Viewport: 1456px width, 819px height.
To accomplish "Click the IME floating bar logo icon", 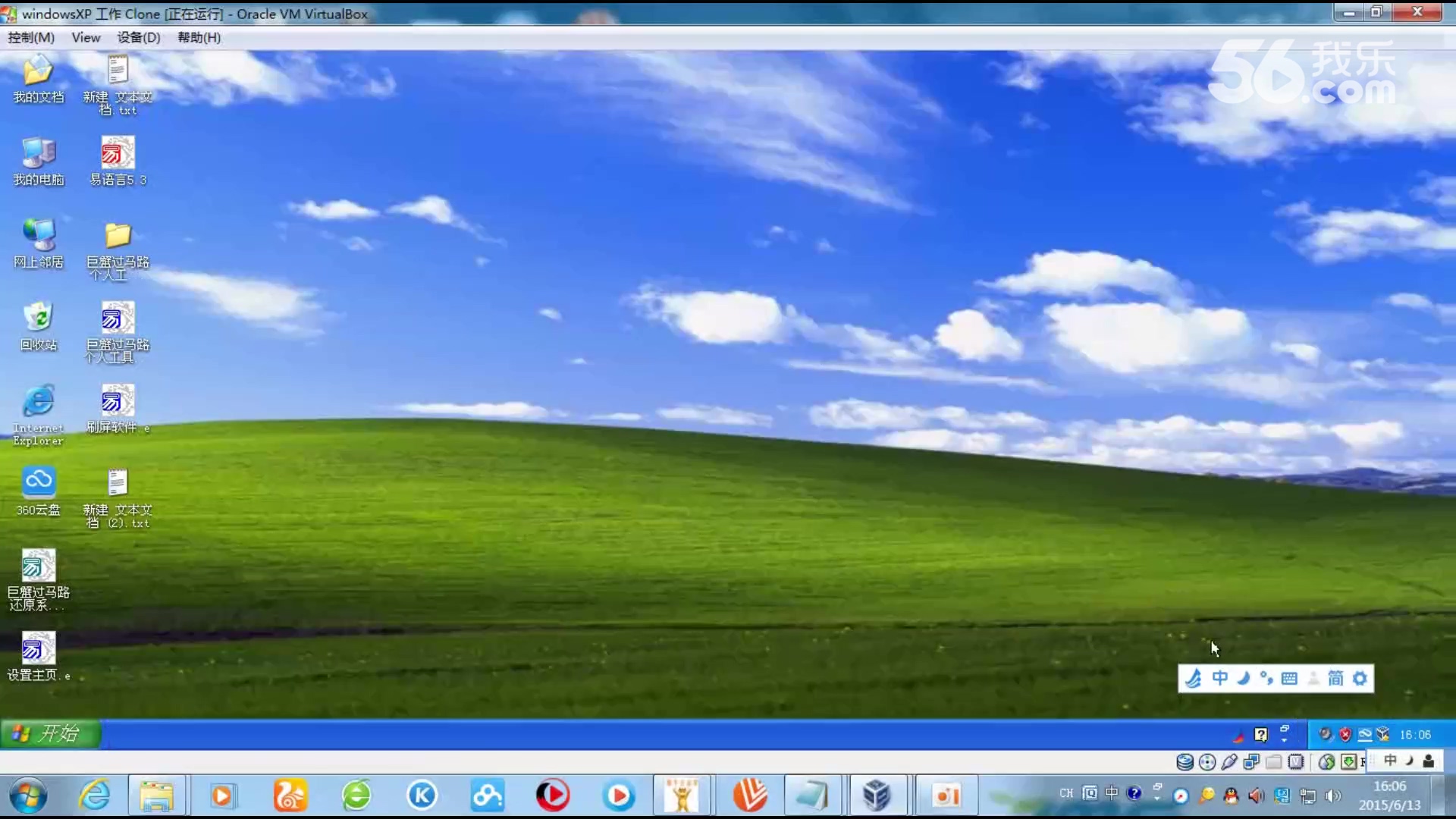I will pos(1194,678).
